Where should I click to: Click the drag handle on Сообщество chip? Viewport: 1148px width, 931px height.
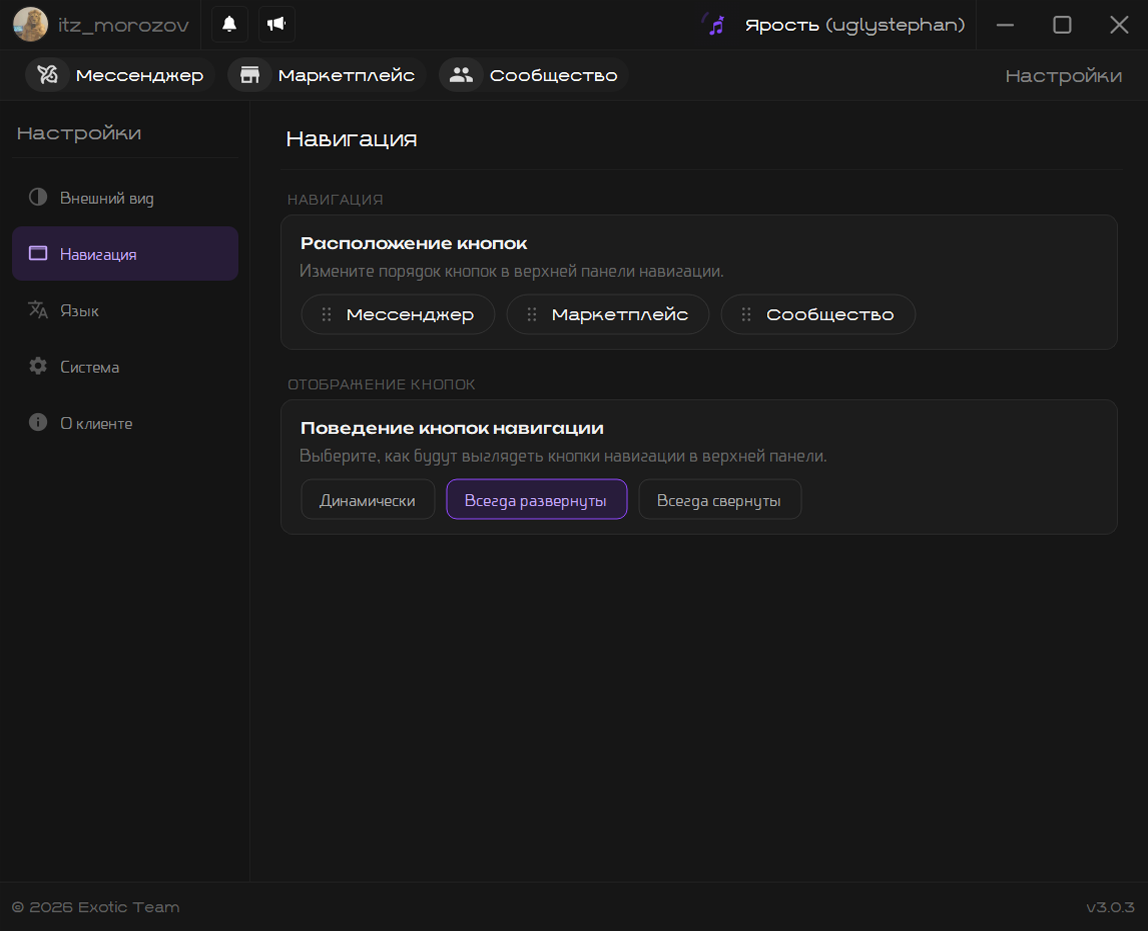[x=746, y=315]
